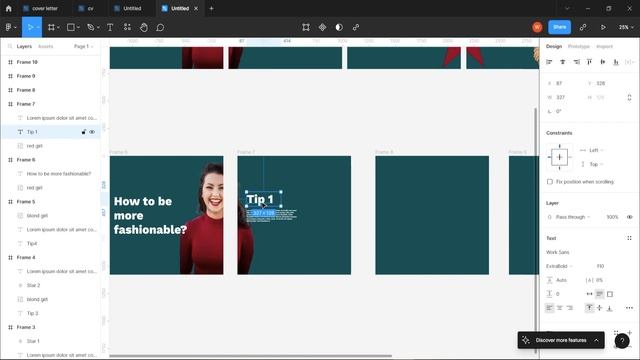Toggle visibility of Tip 1 layer
The width and height of the screenshot is (640, 360).
click(92, 132)
